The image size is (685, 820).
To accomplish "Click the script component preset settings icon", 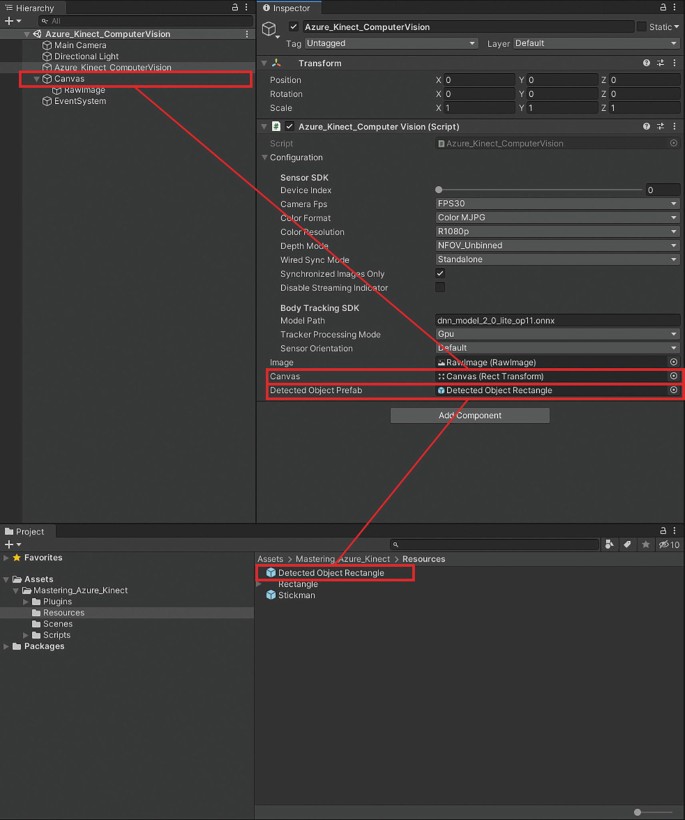I will [x=660, y=127].
